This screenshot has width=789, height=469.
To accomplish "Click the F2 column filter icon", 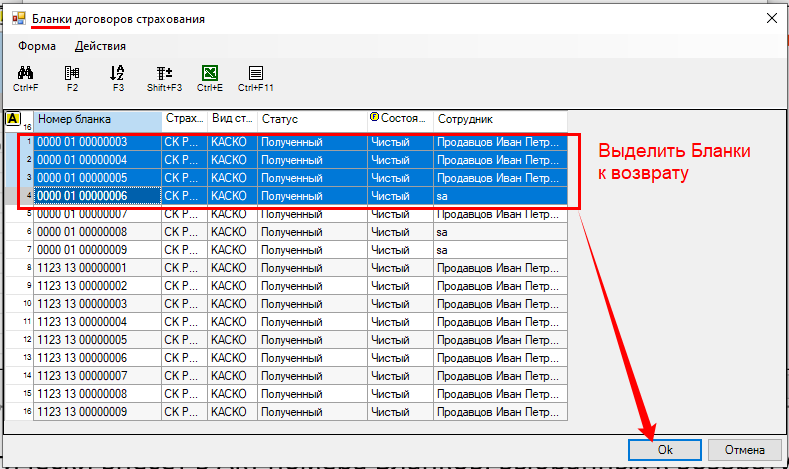I will pos(72,73).
